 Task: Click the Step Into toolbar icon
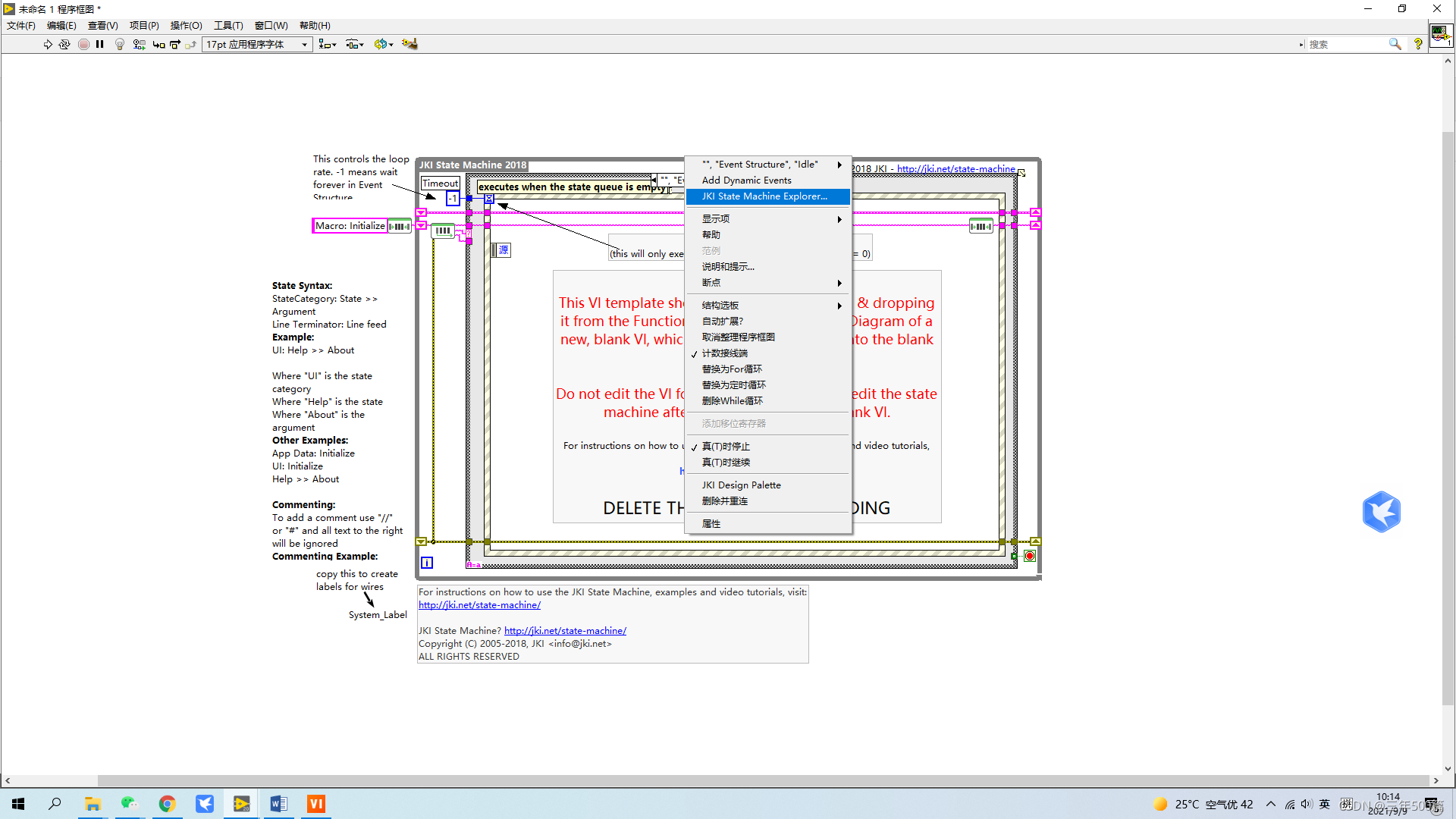click(158, 44)
